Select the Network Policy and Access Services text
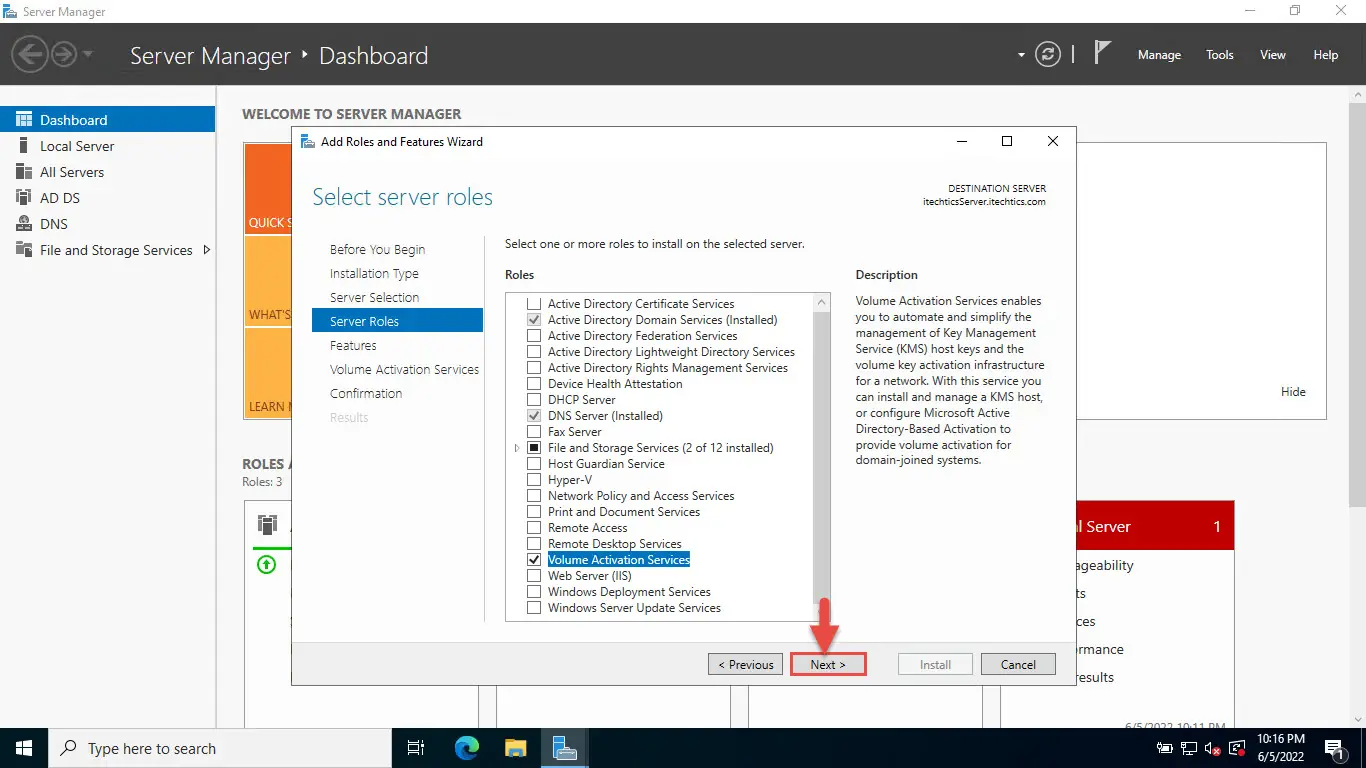The image size is (1366, 768). pyautogui.click(x=641, y=496)
